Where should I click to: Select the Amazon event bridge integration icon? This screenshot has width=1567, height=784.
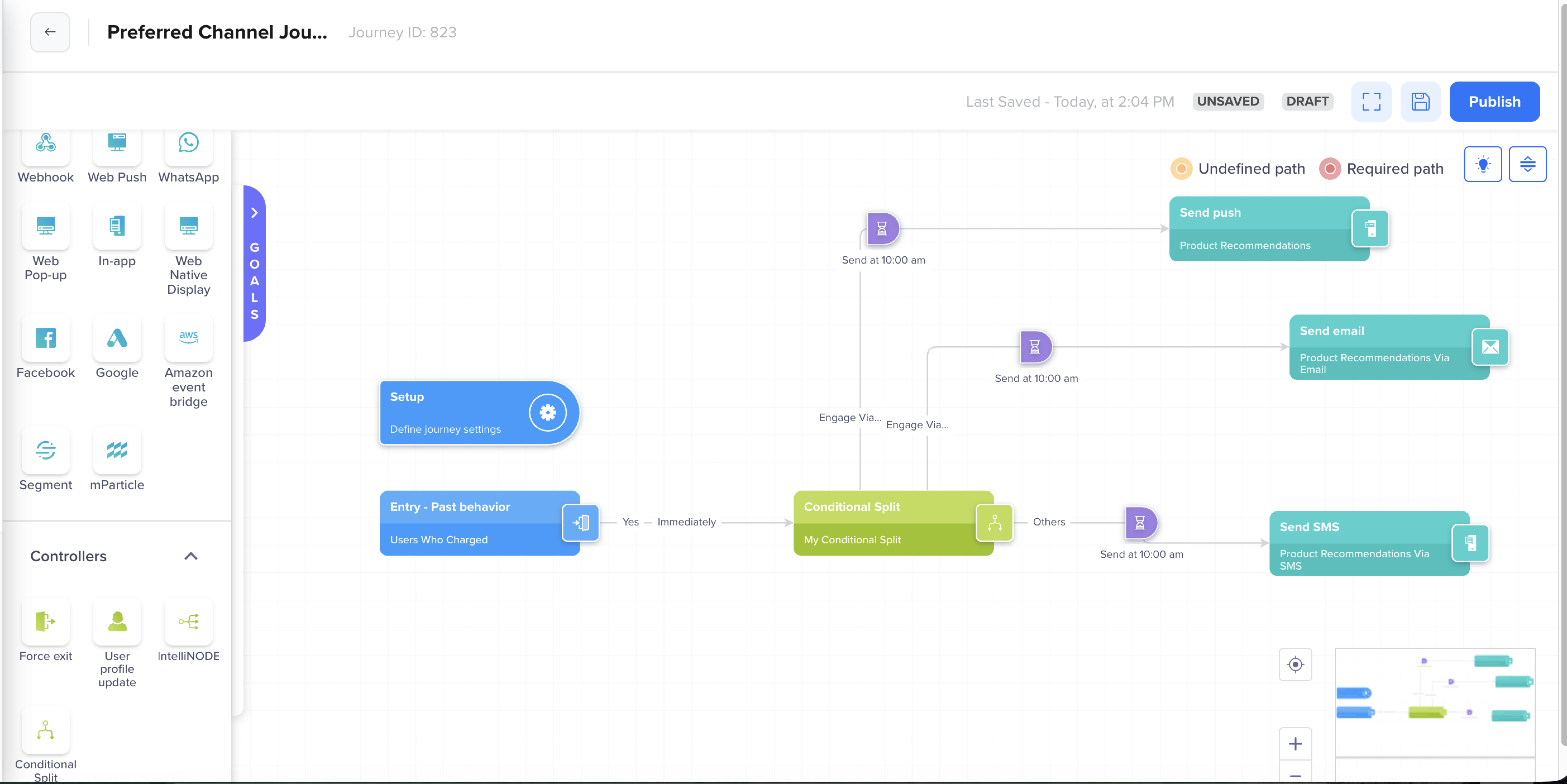188,339
